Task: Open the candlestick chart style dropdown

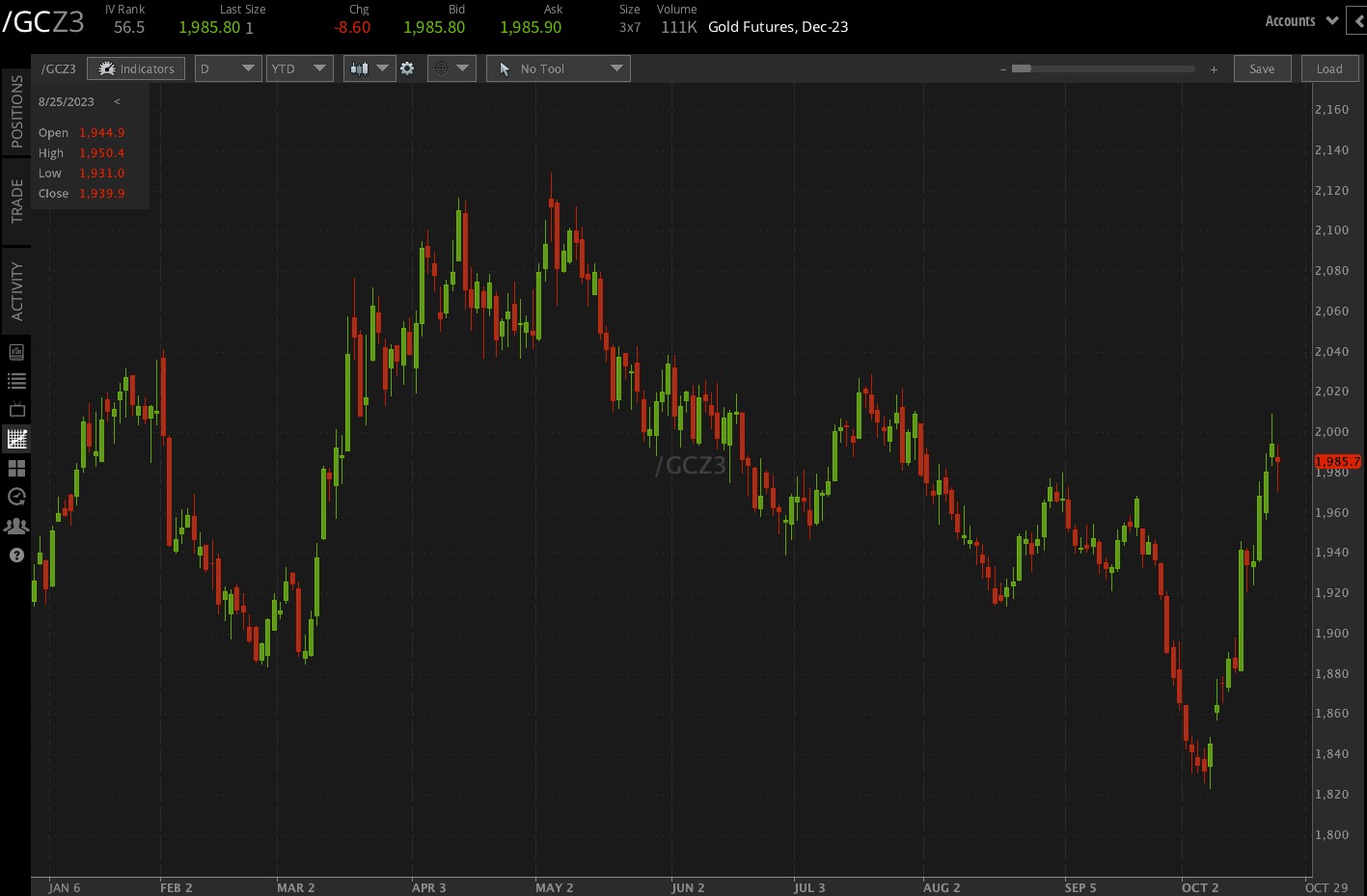Action: click(x=369, y=68)
